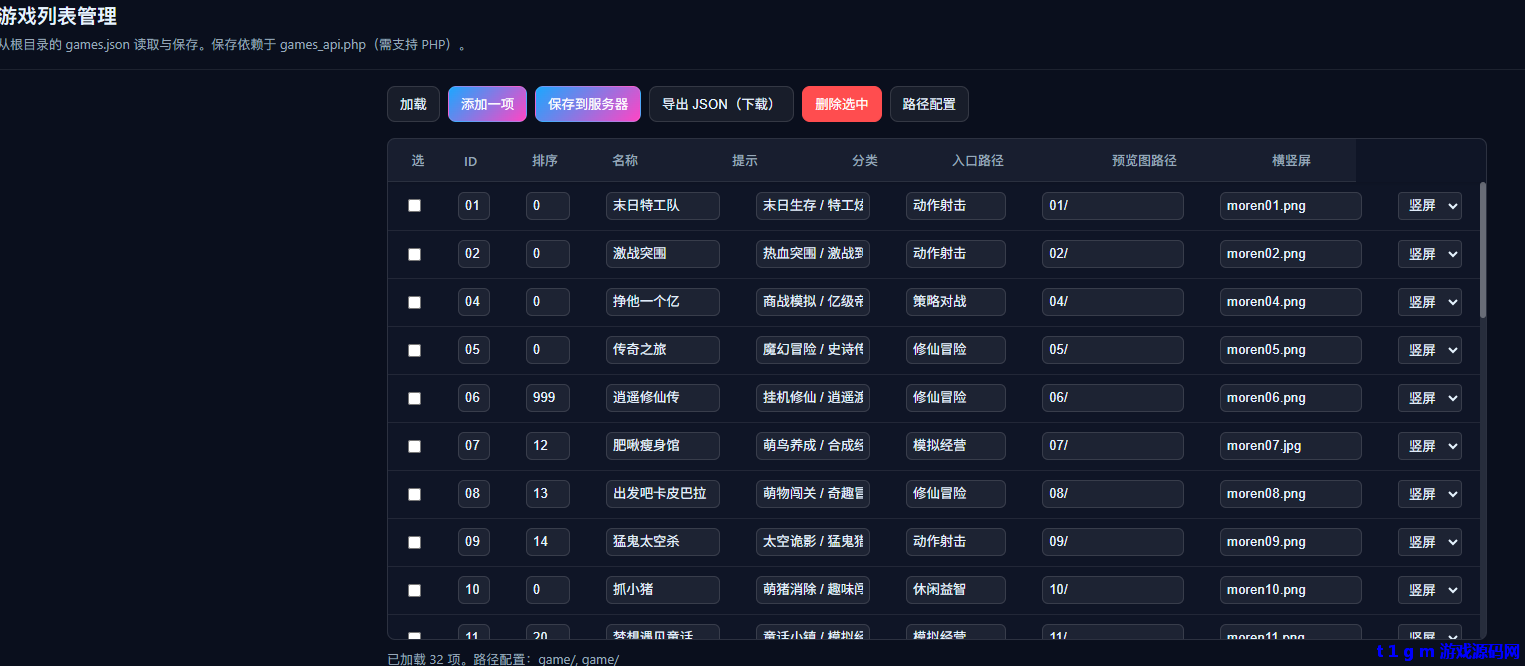Click the 保存到服务器 button

click(587, 104)
